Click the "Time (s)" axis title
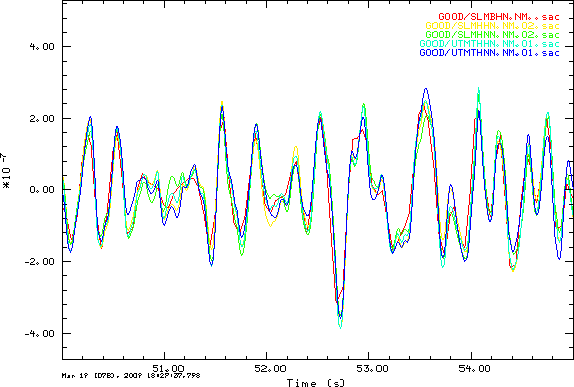Image resolution: width=574 pixels, height=387 pixels. point(316,383)
